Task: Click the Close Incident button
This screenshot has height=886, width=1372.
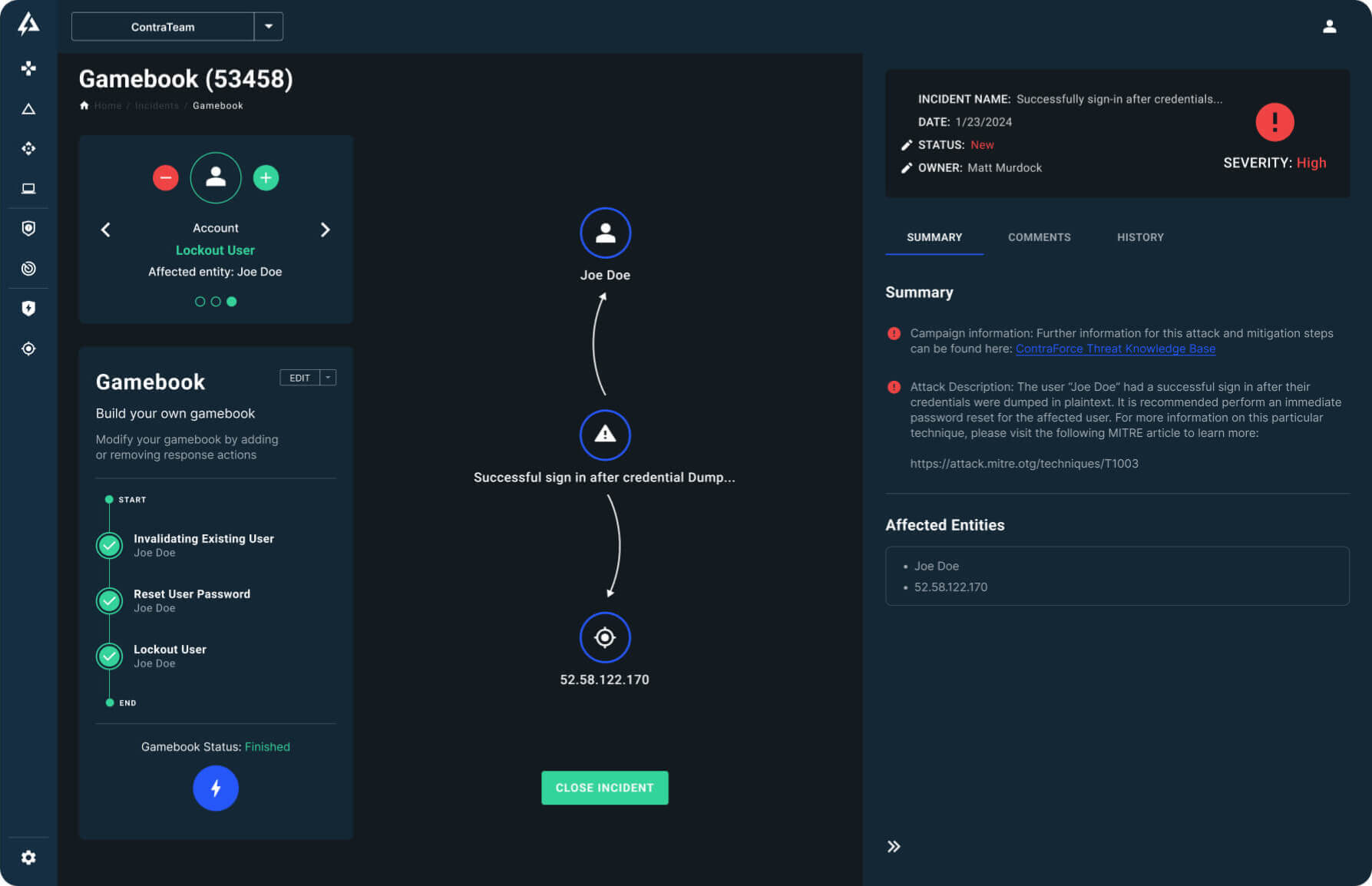Action: coord(604,788)
